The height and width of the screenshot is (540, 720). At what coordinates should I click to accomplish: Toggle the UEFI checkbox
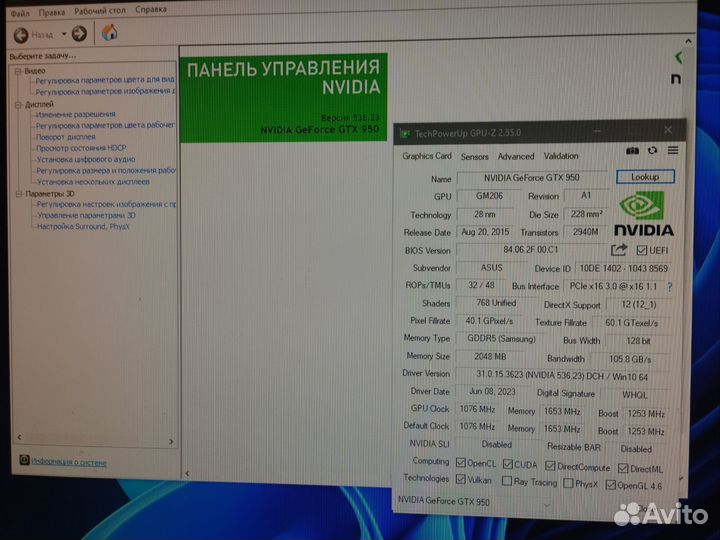[x=641, y=250]
